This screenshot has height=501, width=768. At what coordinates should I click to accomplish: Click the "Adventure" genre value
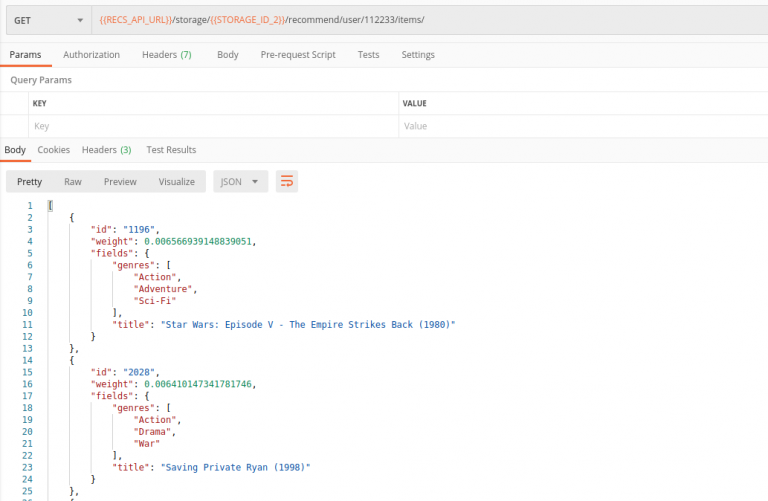[x=163, y=289]
